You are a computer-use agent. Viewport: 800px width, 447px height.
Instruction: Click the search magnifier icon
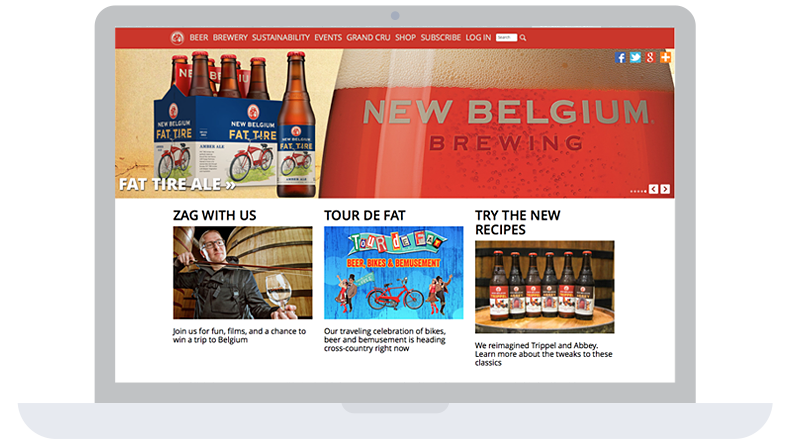[x=523, y=38]
